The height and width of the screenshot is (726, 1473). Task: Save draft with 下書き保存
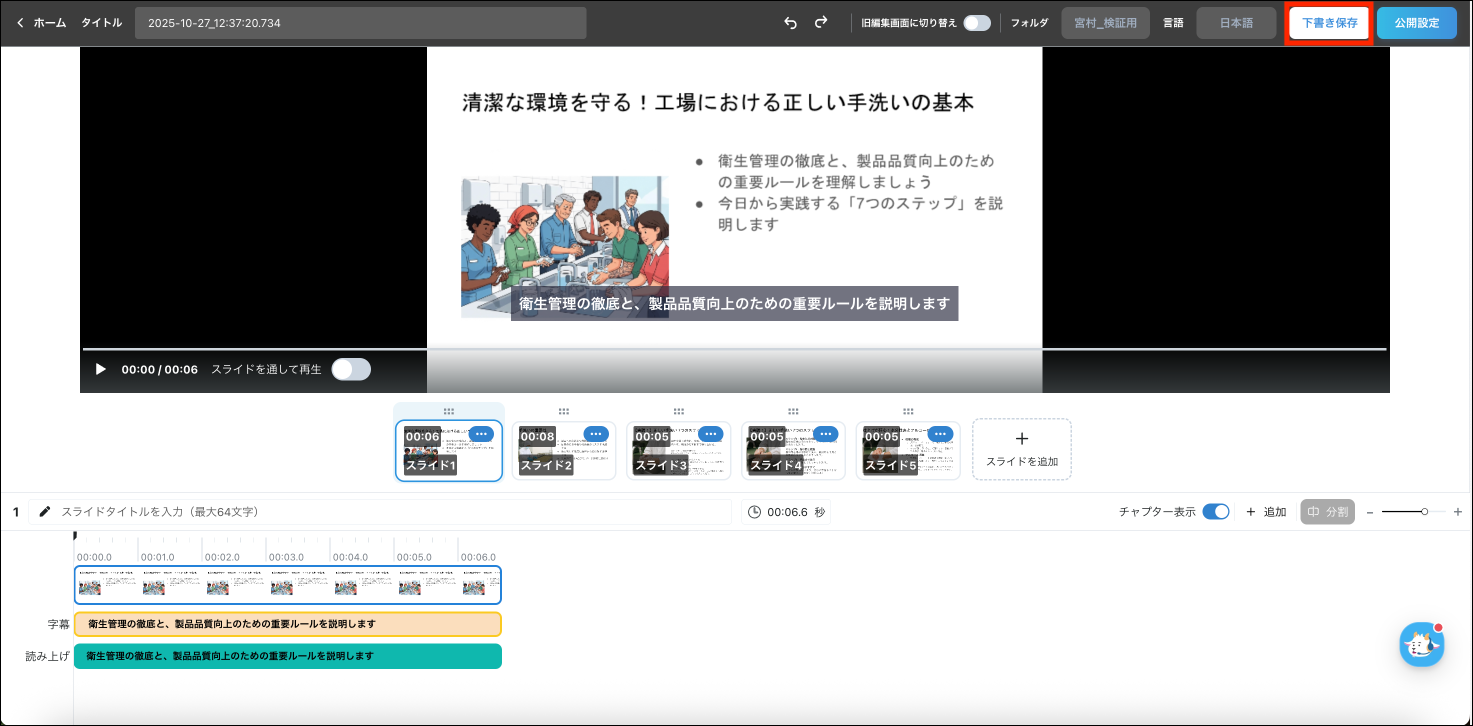pyautogui.click(x=1329, y=23)
